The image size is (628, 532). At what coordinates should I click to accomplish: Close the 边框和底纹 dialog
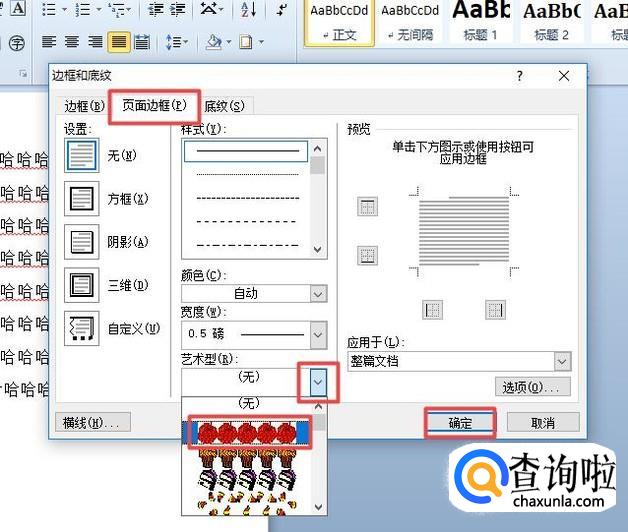(x=564, y=76)
